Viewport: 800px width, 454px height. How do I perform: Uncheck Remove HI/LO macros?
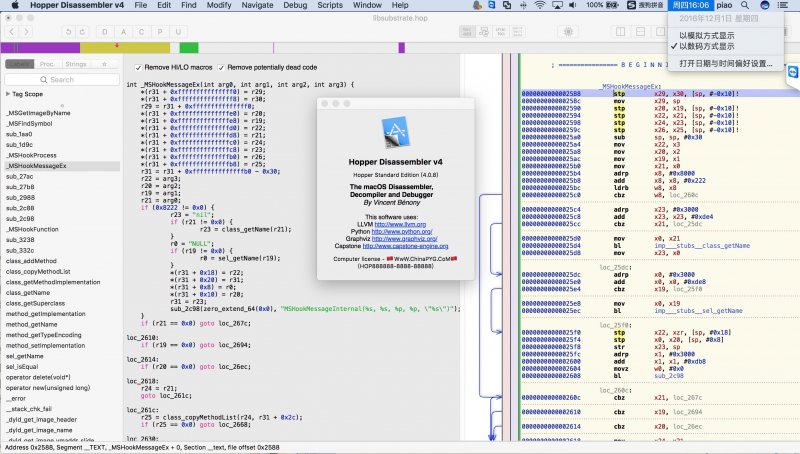coord(138,67)
